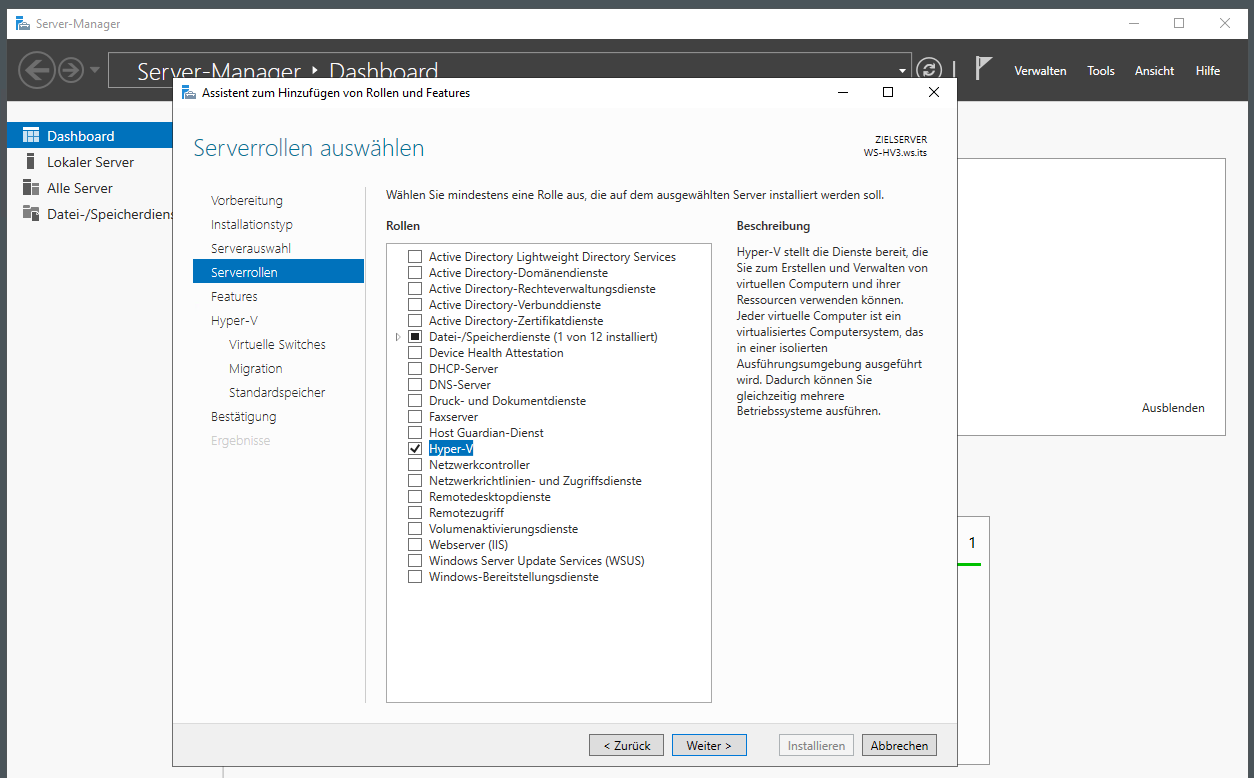Enable the DNS-Server role
This screenshot has width=1254, height=778.
point(415,385)
